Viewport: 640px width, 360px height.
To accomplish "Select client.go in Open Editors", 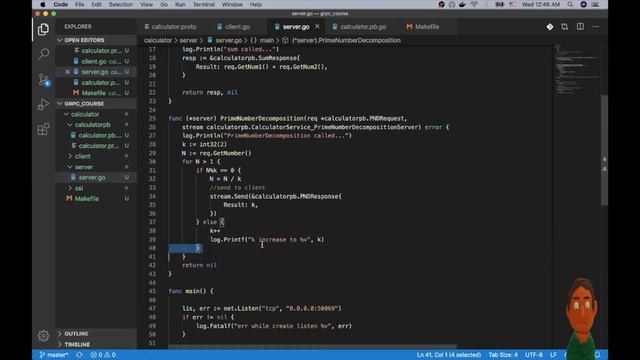I will [96, 61].
